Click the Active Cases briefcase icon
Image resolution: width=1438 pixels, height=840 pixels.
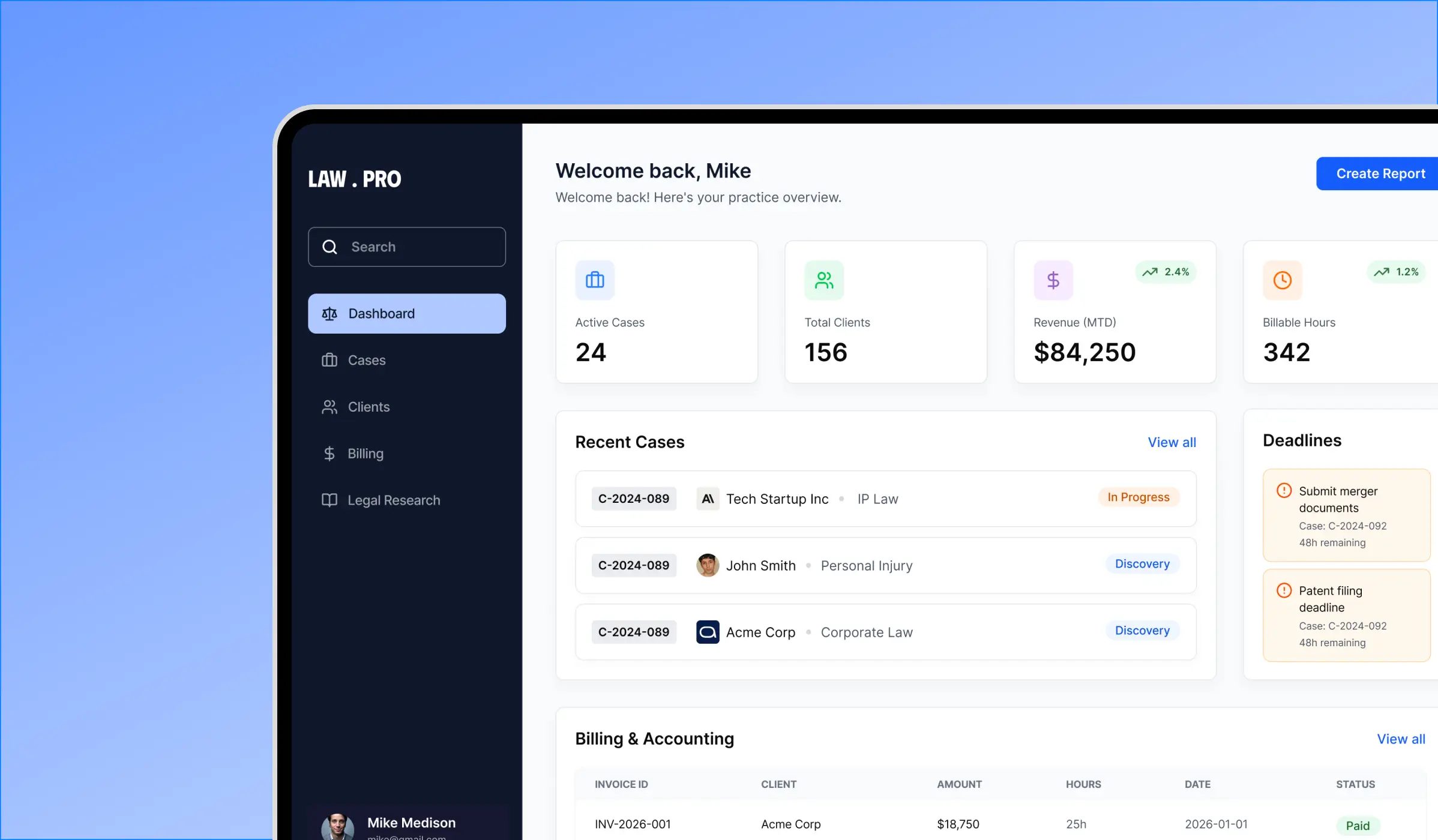(595, 280)
